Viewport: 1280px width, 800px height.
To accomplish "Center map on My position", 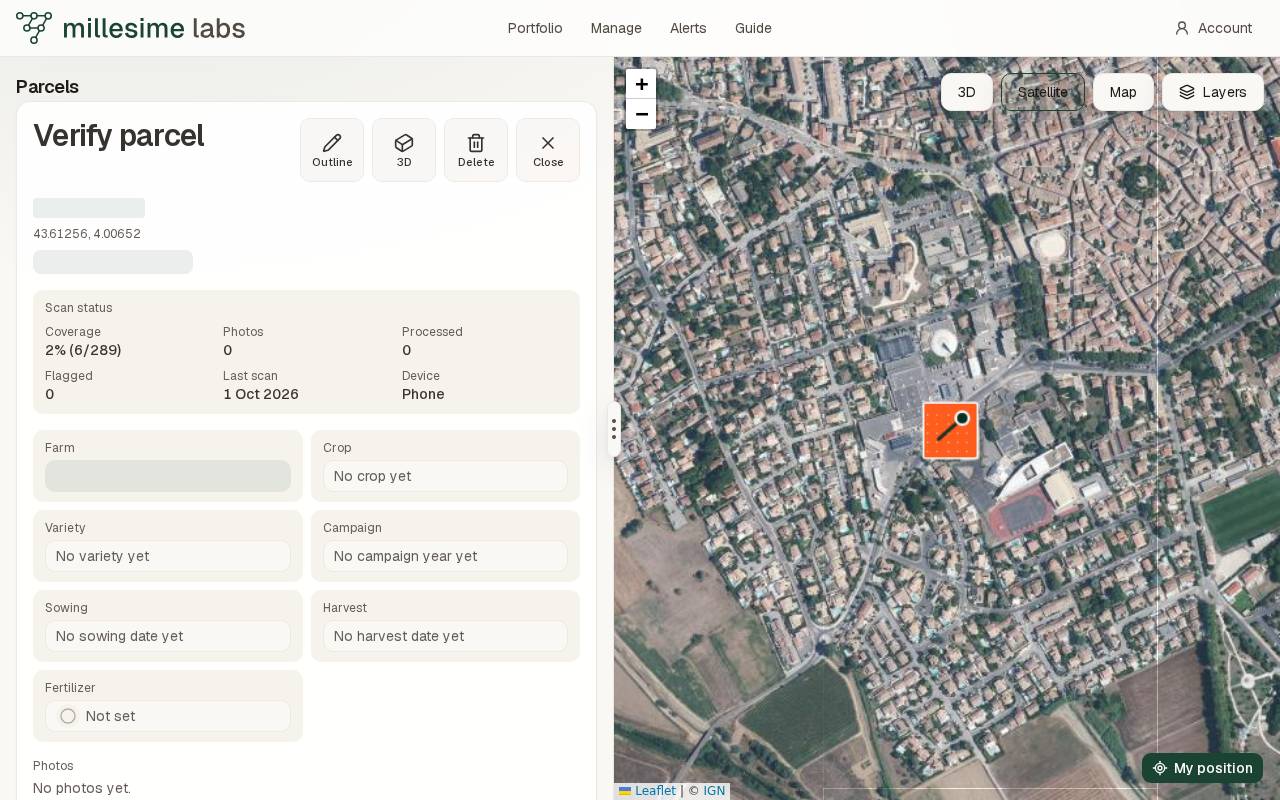I will 1202,768.
